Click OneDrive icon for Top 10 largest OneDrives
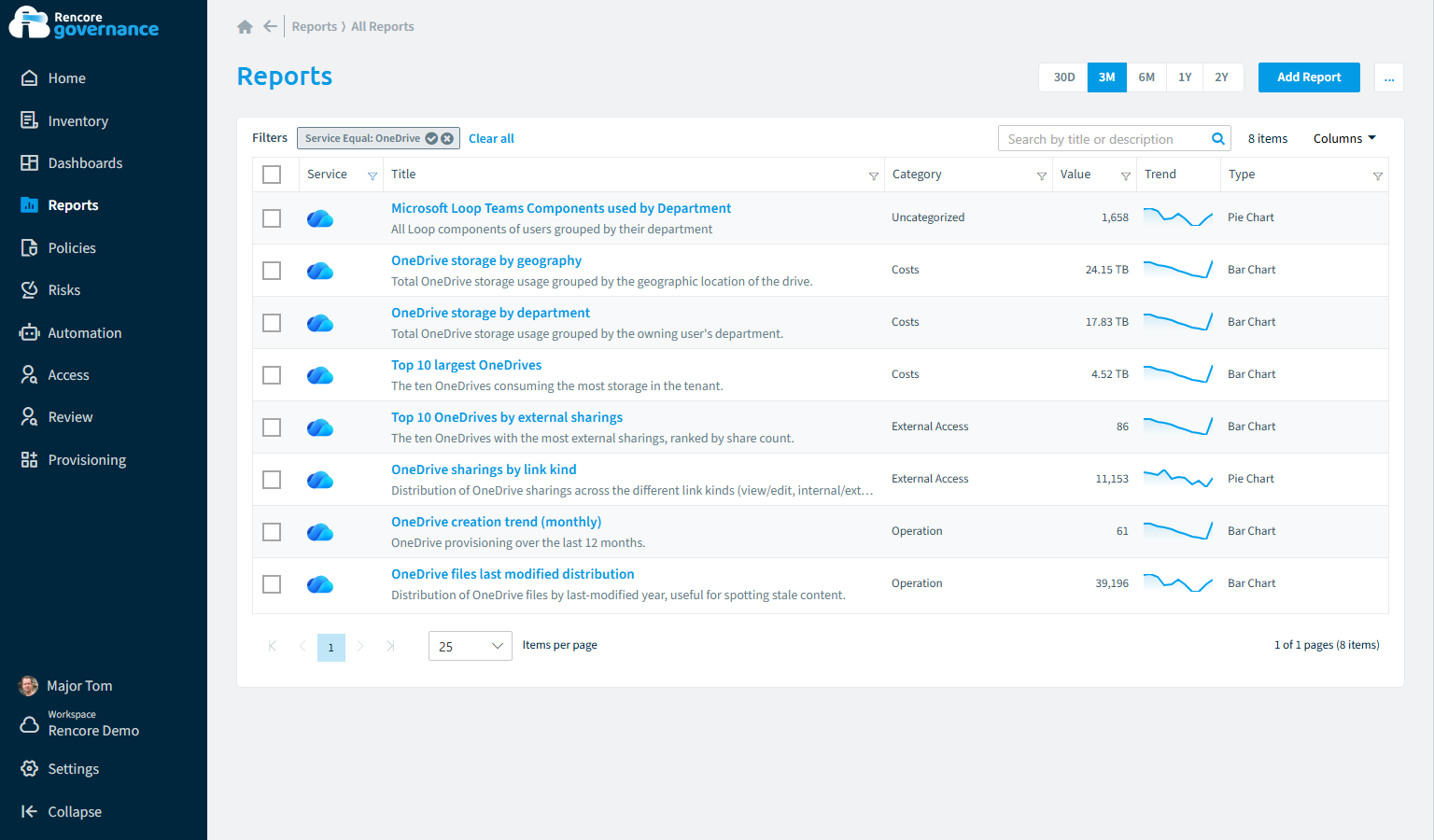 (320, 375)
